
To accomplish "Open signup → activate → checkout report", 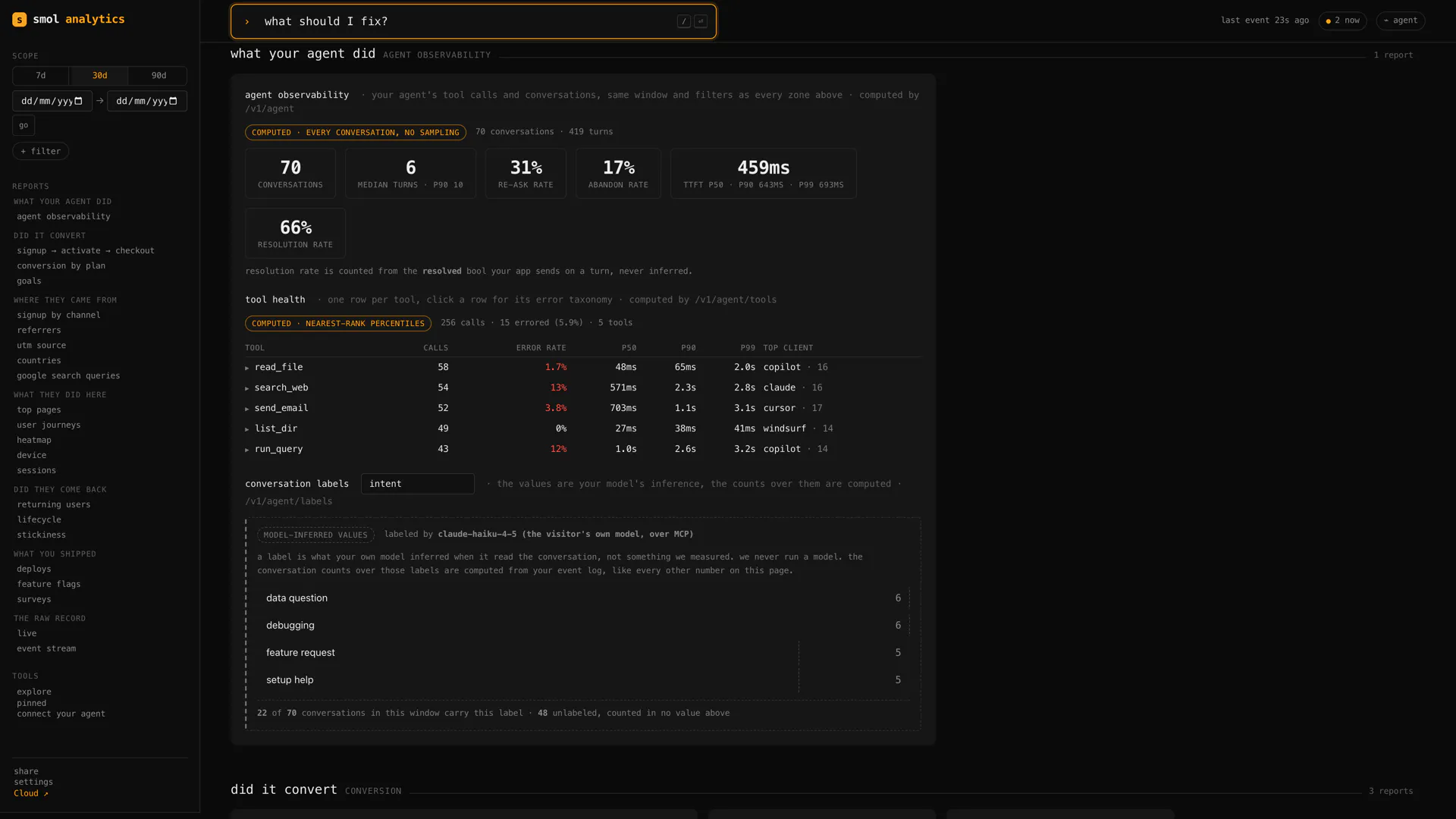I will click(86, 251).
